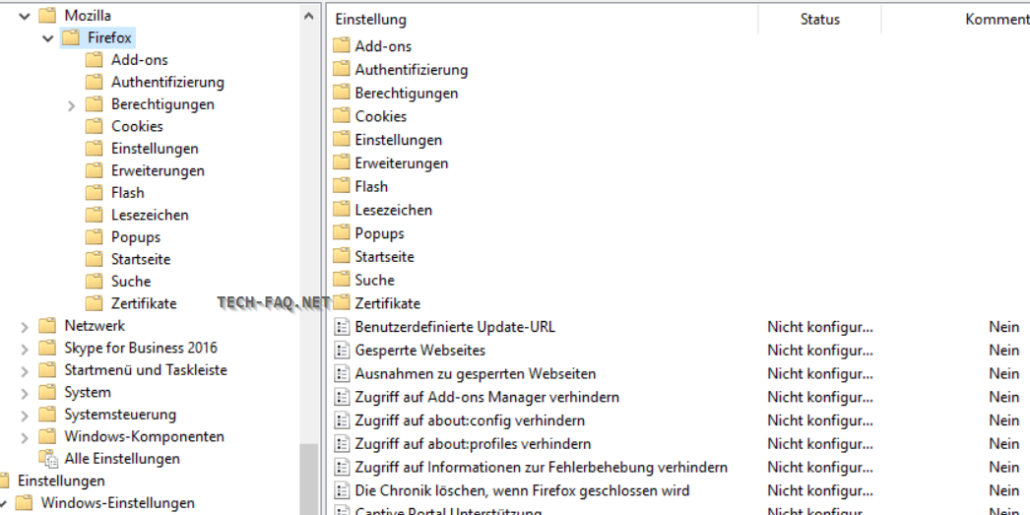Open Lesezeichen folder icon in tree

click(x=95, y=215)
